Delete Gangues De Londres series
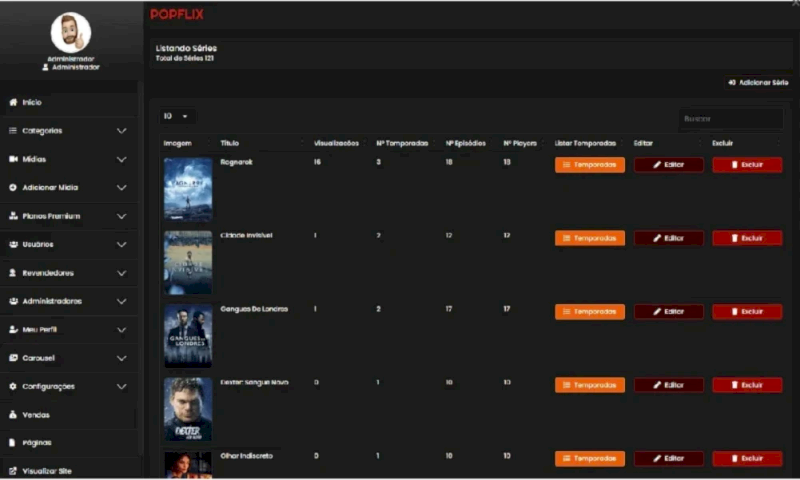This screenshot has width=800, height=480. pyautogui.click(x=747, y=312)
